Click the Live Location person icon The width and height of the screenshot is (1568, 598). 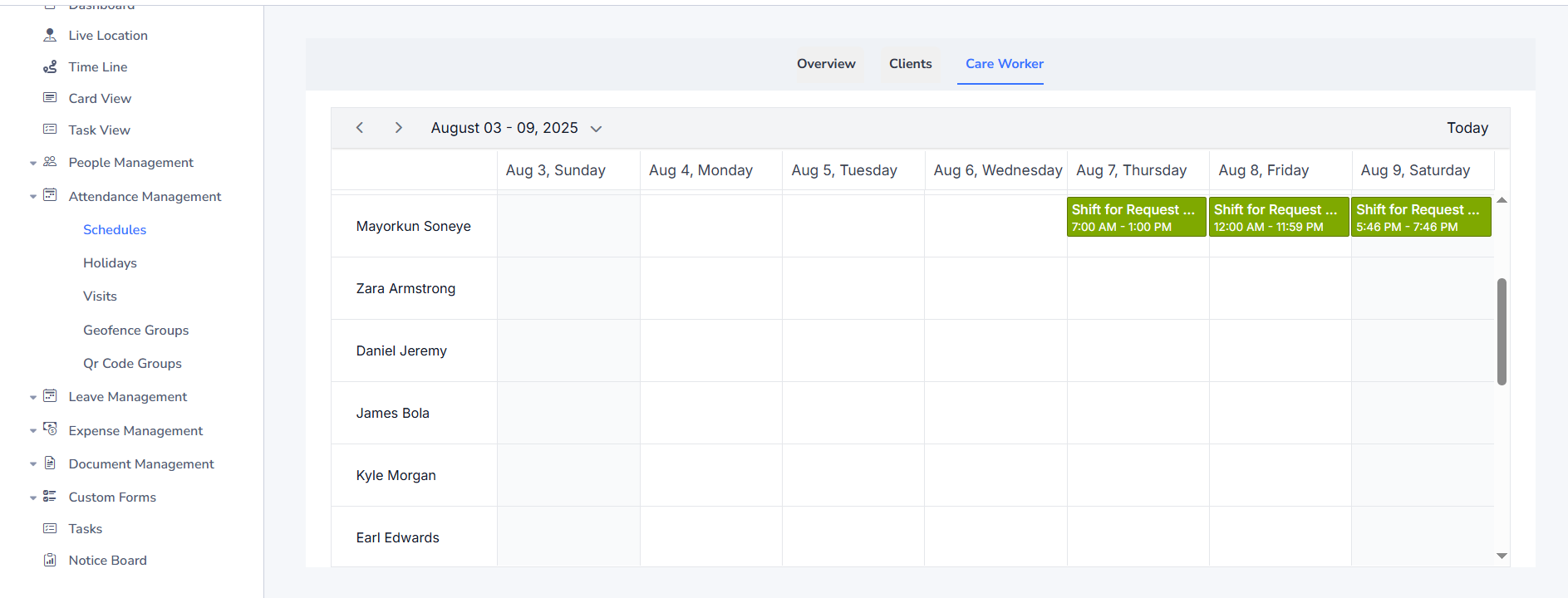(x=50, y=35)
